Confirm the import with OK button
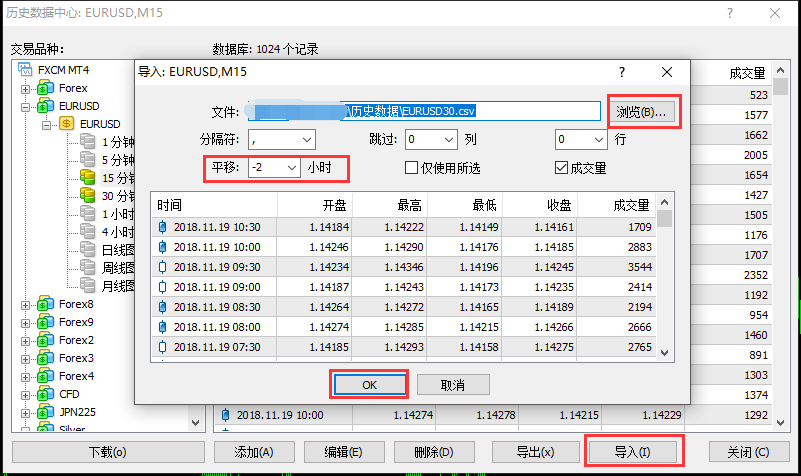The height and width of the screenshot is (476, 801). (369, 385)
